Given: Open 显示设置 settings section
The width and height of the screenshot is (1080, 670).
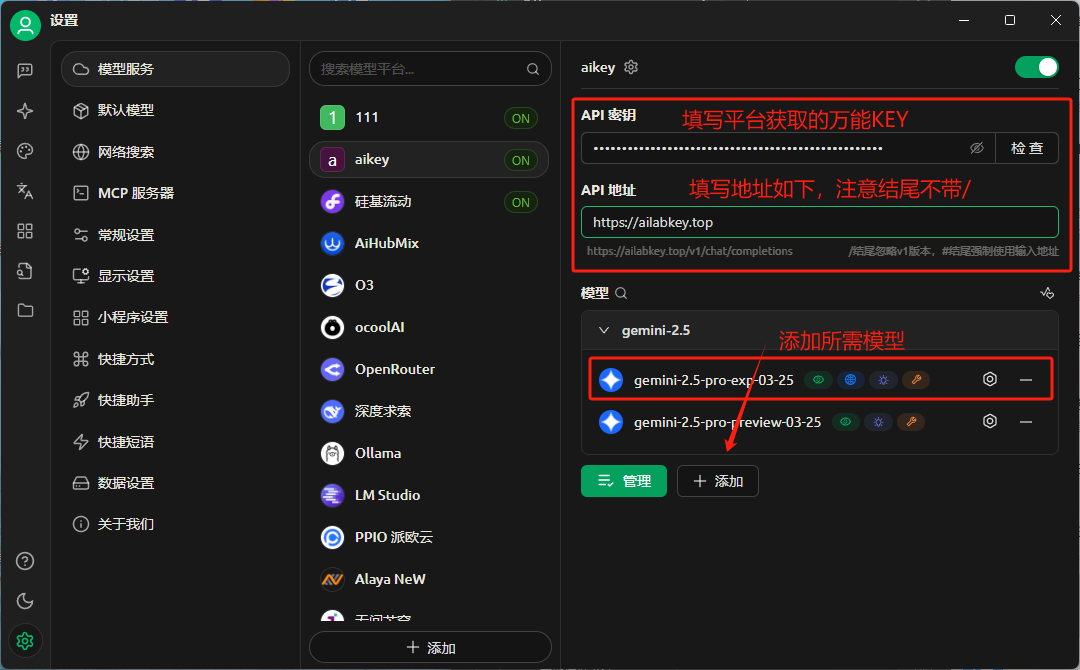Looking at the screenshot, I should click(176, 276).
